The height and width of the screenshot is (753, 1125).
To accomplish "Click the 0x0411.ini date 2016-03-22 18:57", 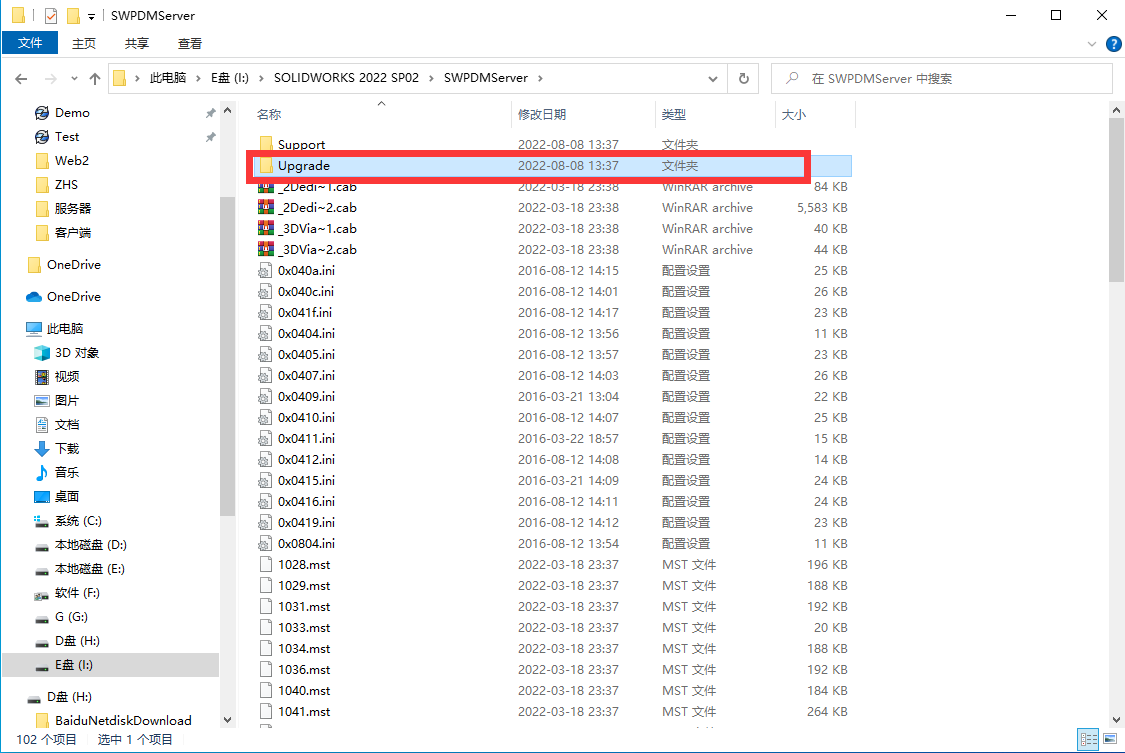I will [x=568, y=438].
